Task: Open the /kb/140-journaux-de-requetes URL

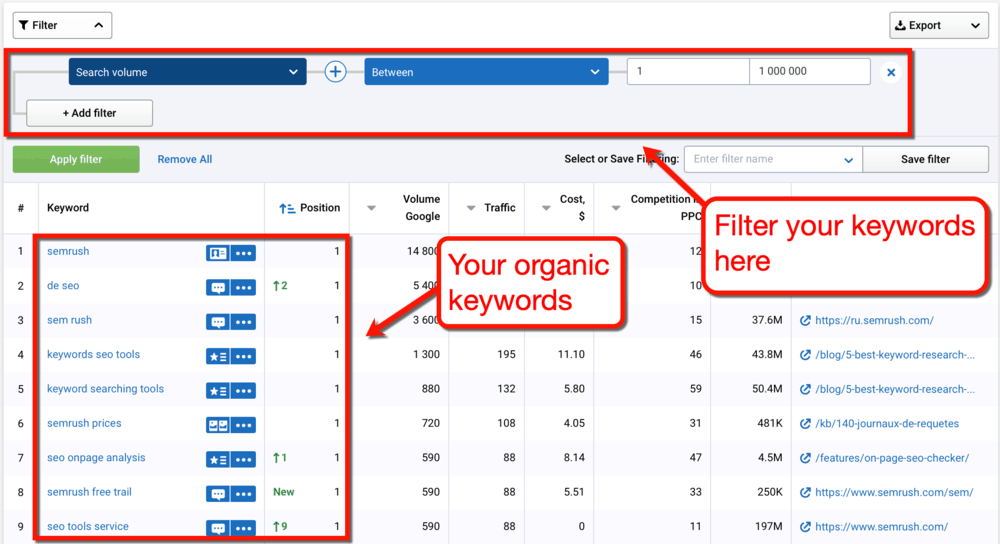Action: pos(887,423)
